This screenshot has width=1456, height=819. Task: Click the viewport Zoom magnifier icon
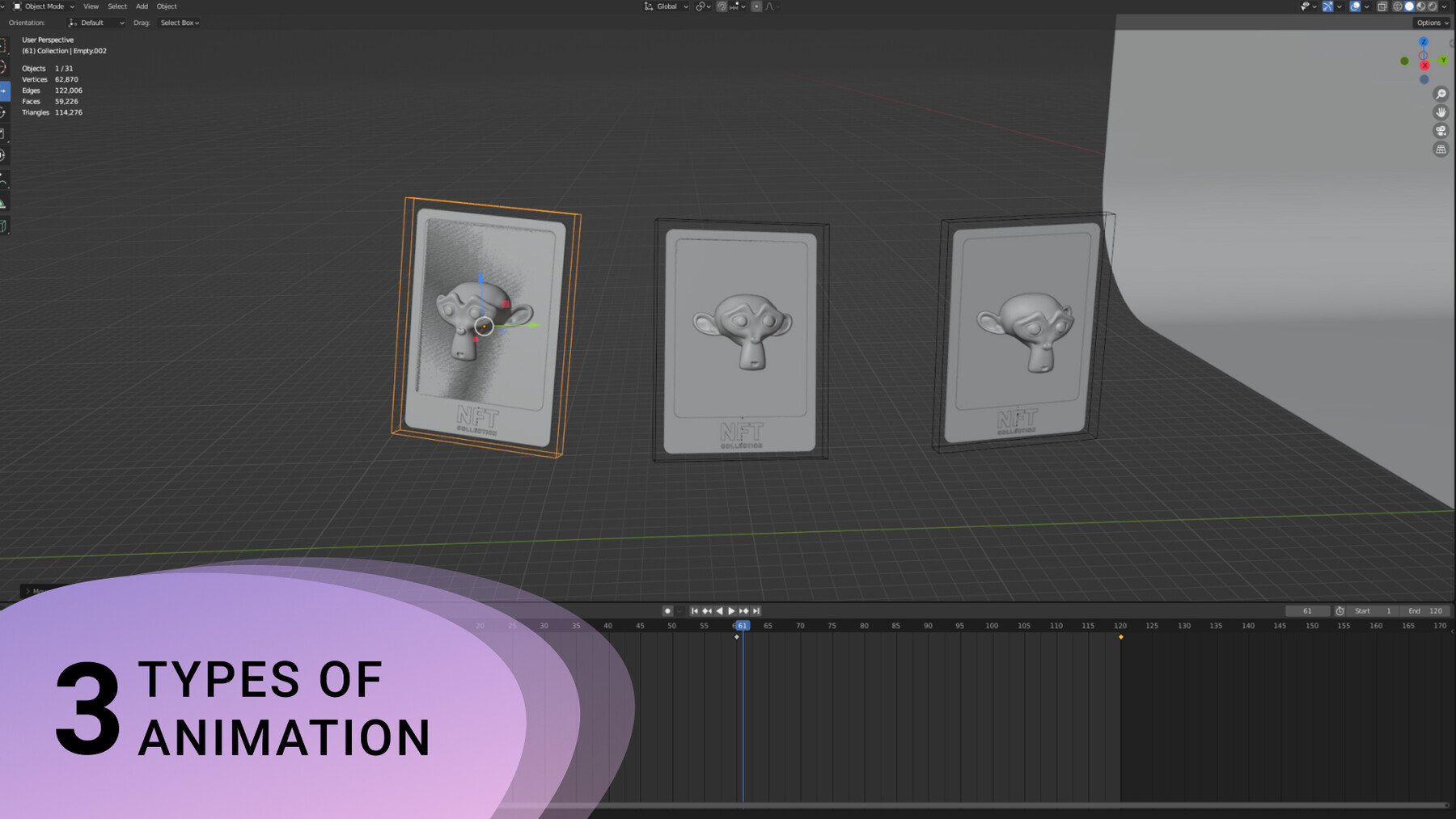pos(1441,93)
